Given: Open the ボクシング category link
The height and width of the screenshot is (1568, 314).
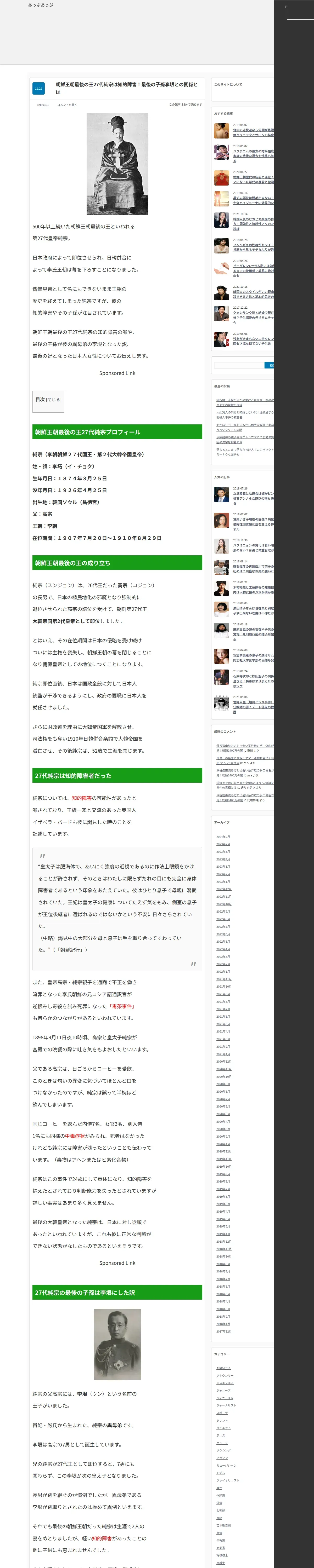Looking at the screenshot, I should tap(223, 1450).
